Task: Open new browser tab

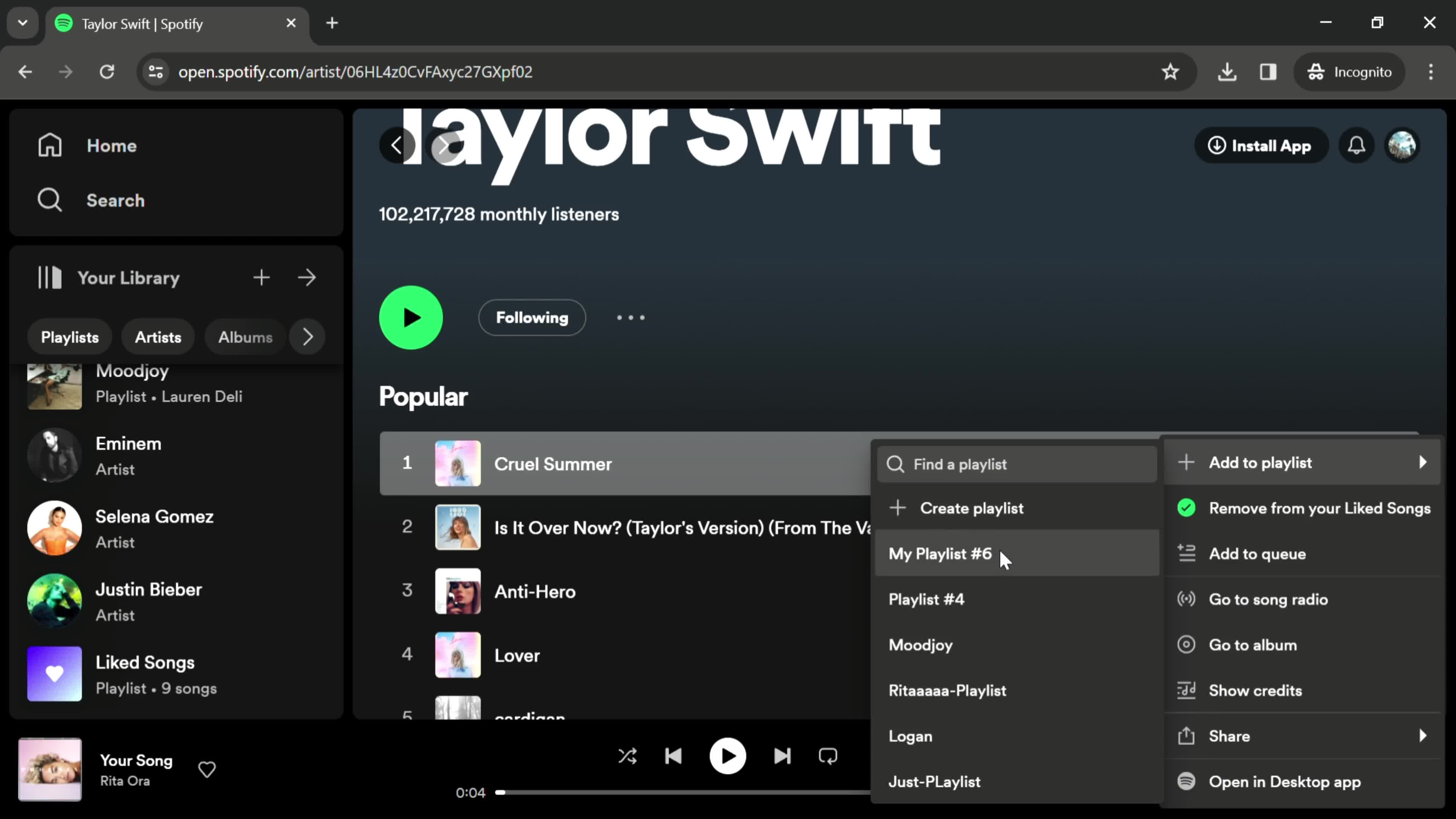Action: coord(333,23)
